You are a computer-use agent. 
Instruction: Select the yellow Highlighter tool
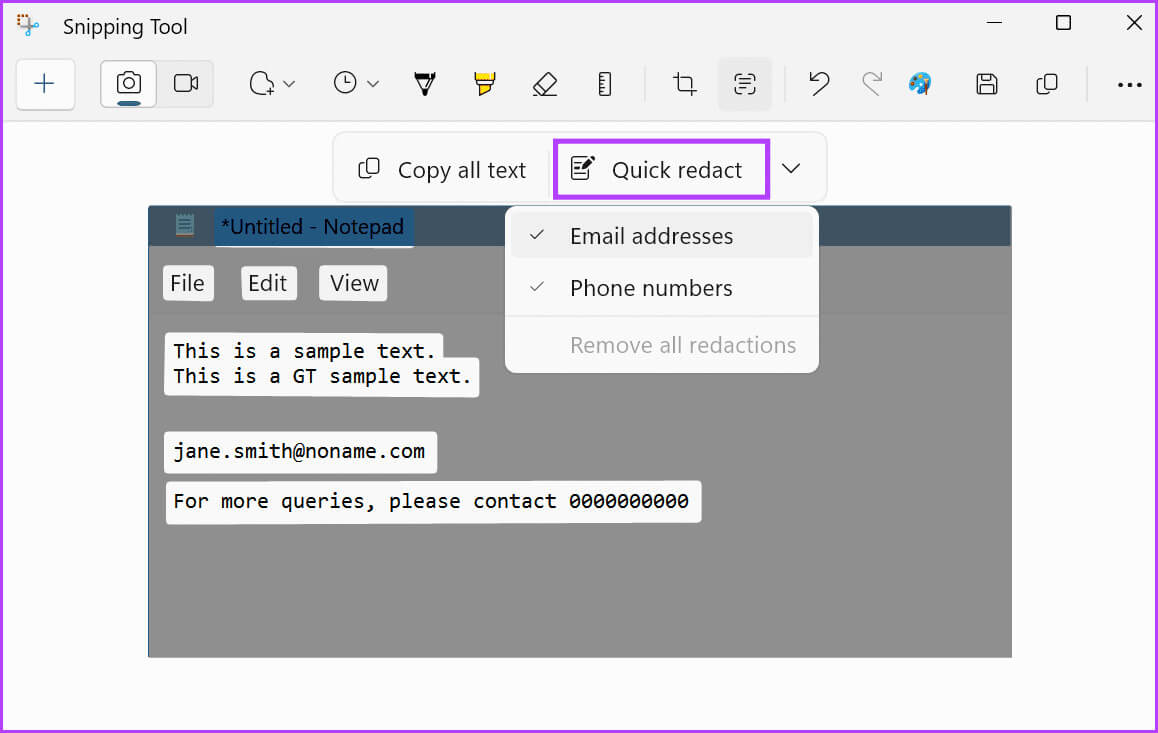click(x=484, y=84)
